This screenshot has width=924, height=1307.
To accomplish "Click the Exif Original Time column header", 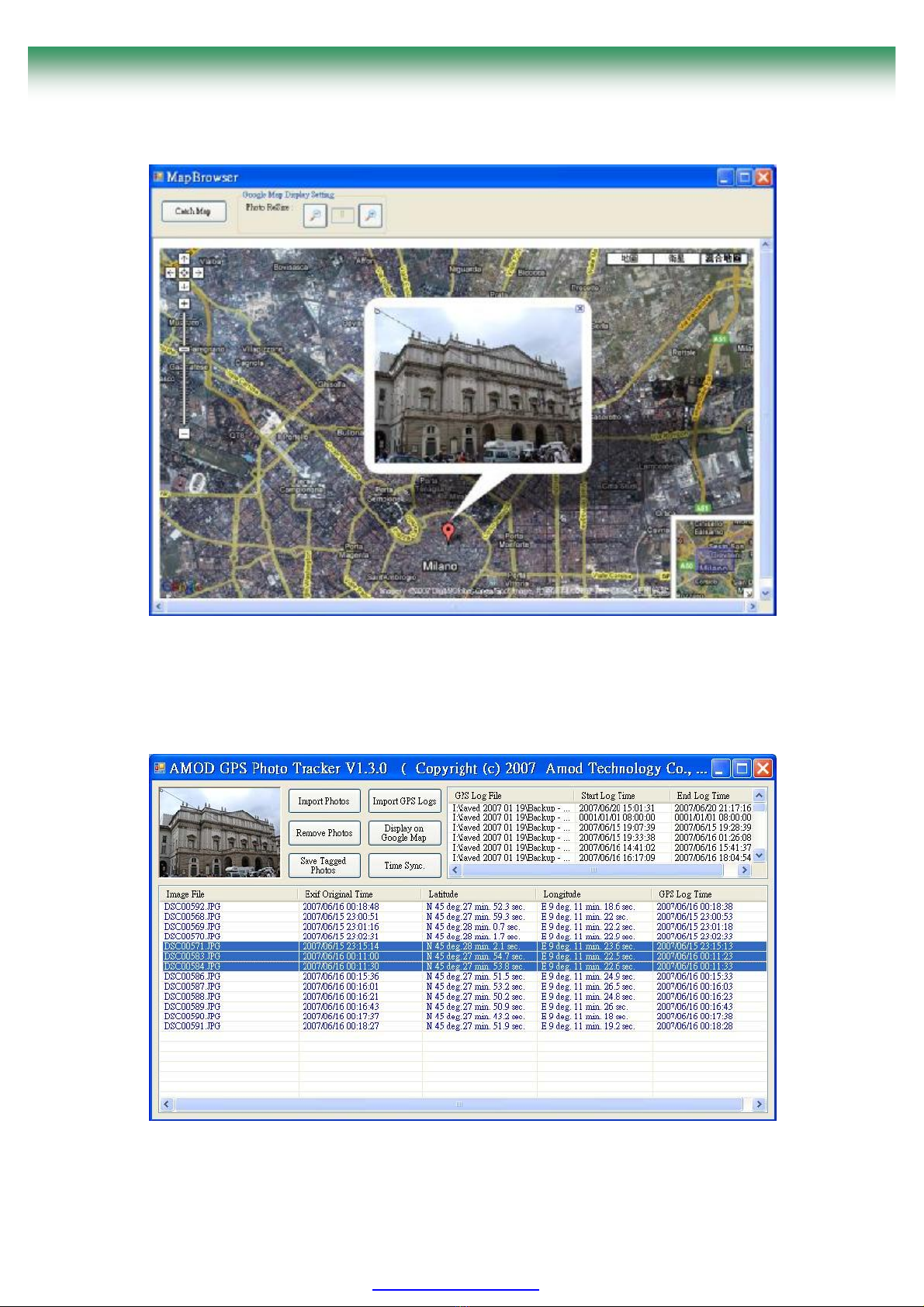I will click(x=361, y=894).
